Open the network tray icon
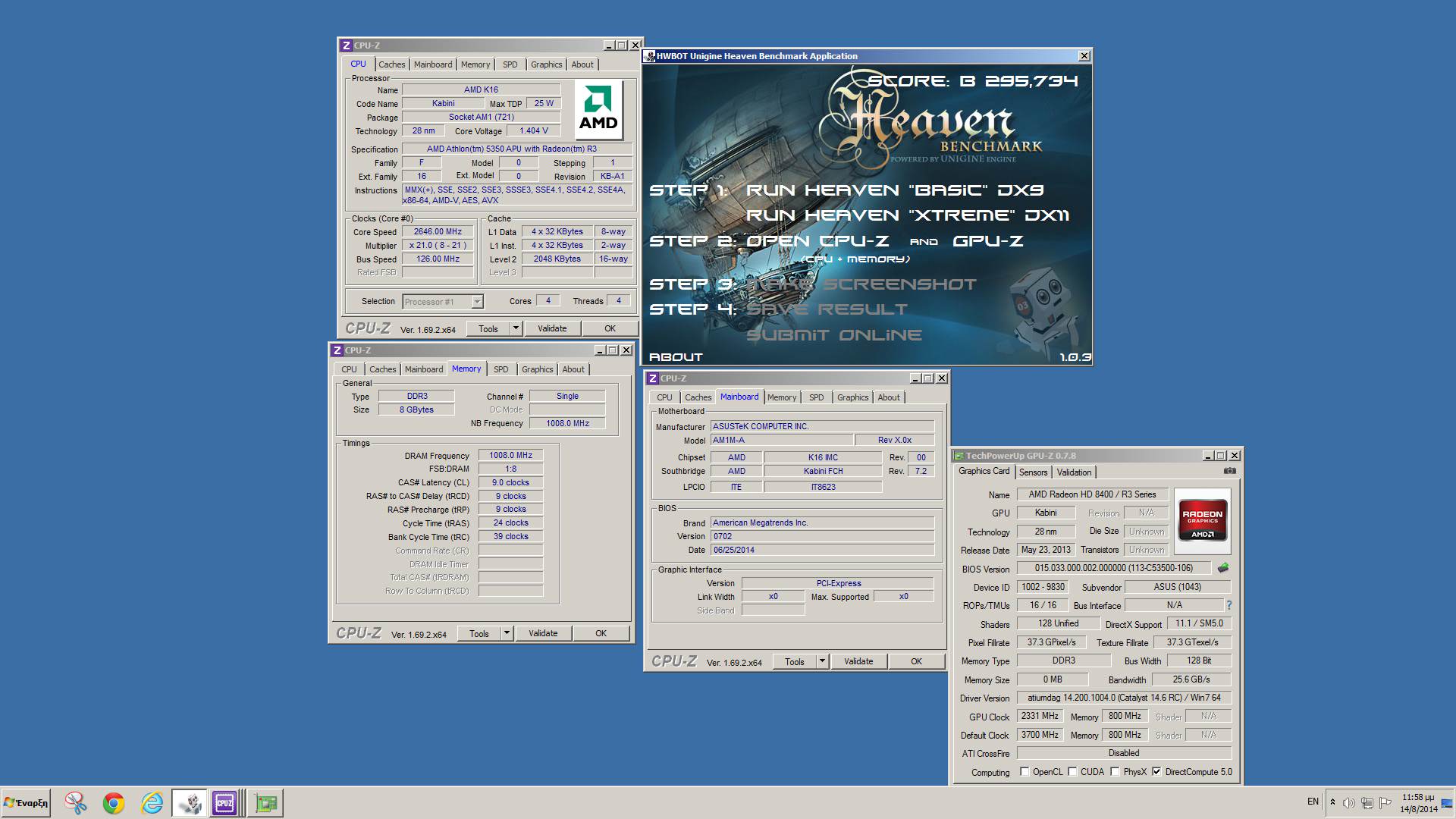 pos(1367,802)
